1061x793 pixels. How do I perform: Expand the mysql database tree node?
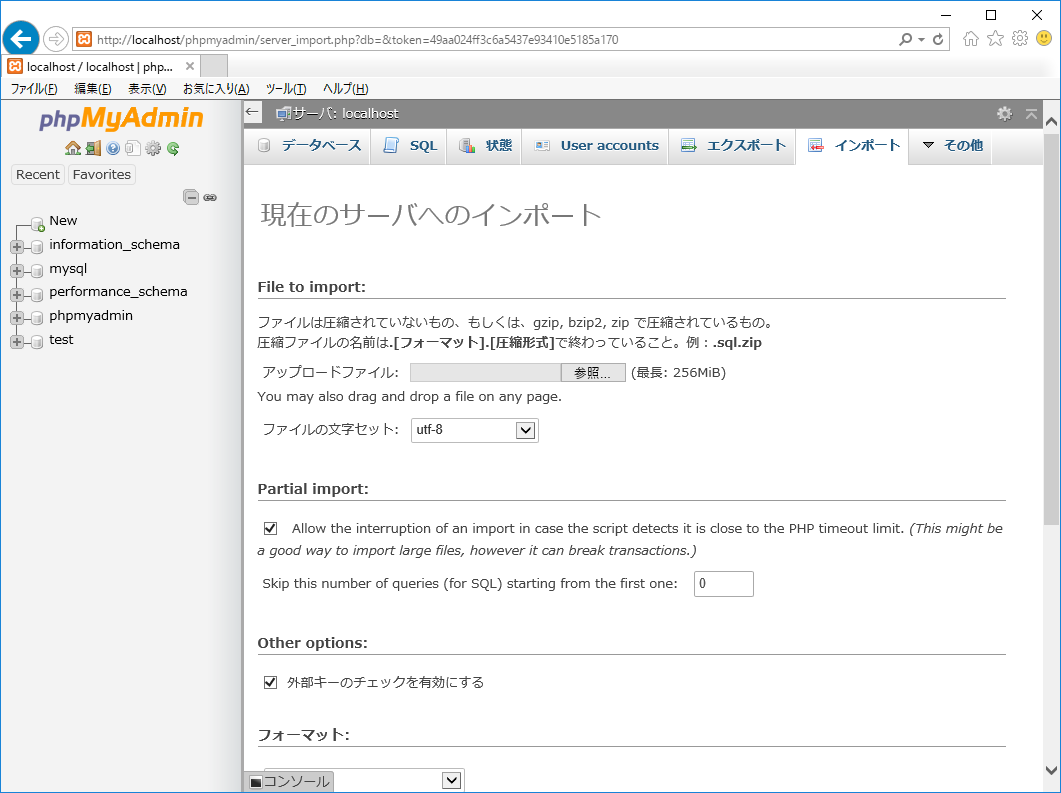[17, 270]
